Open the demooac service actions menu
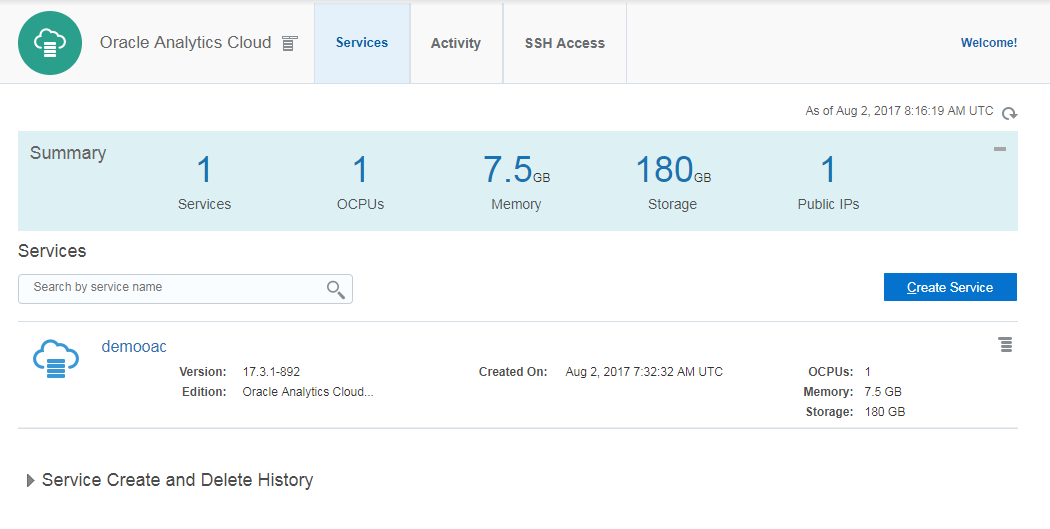Viewport: 1050px width, 529px height. click(x=1005, y=345)
